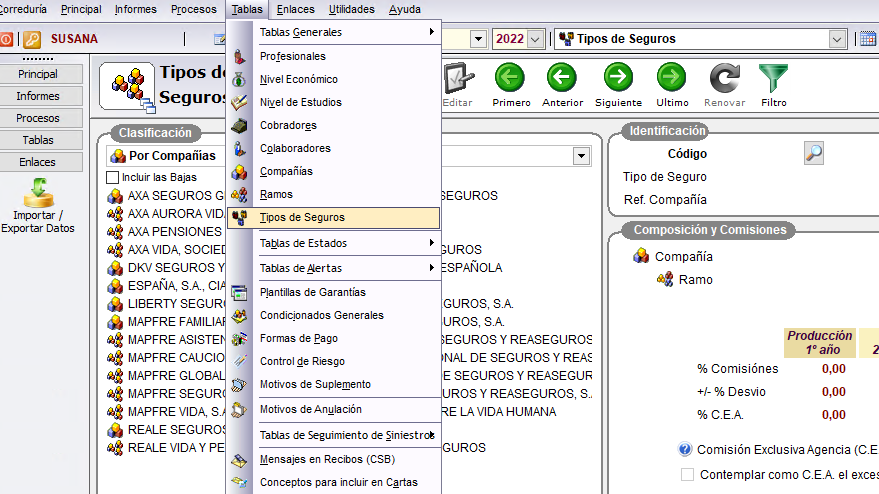Click the Formas de Pago menu icon
The width and height of the screenshot is (879, 494).
pos(239,339)
